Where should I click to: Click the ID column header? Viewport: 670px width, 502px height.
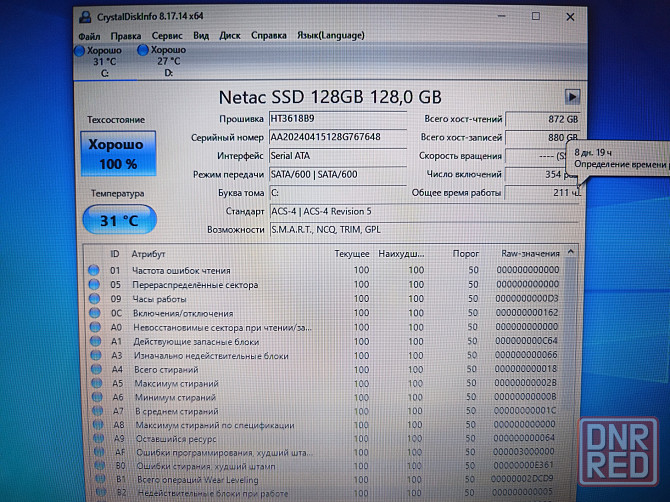pyautogui.click(x=115, y=254)
